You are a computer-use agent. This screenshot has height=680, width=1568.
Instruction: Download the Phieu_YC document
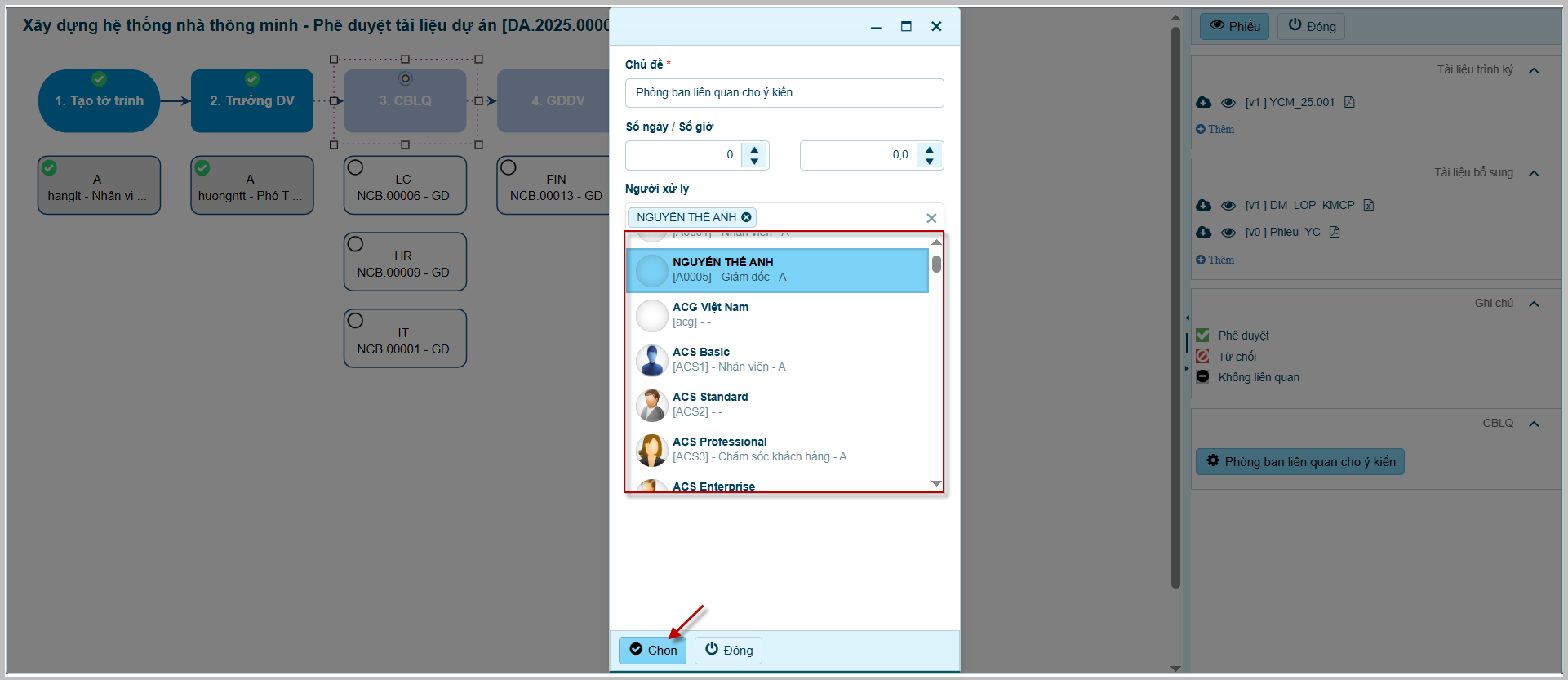1203,232
